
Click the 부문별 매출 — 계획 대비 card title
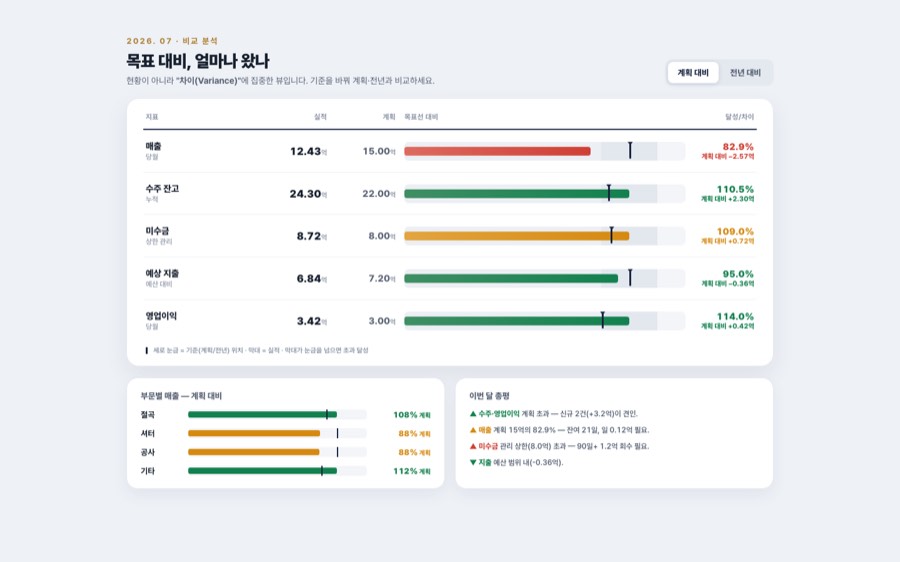click(x=181, y=396)
